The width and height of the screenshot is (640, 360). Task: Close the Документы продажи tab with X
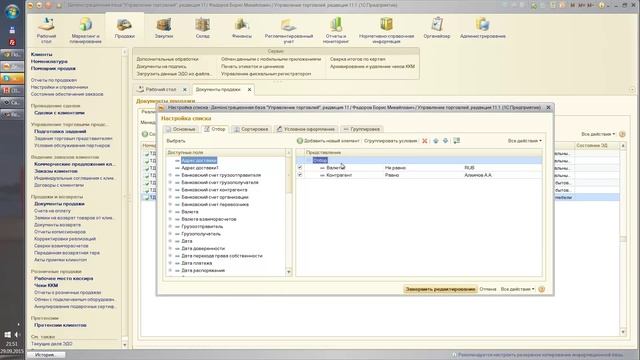(x=249, y=89)
